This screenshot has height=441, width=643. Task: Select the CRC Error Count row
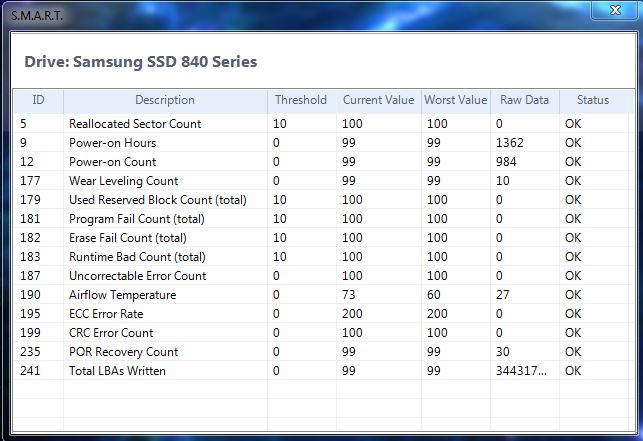click(x=322, y=333)
